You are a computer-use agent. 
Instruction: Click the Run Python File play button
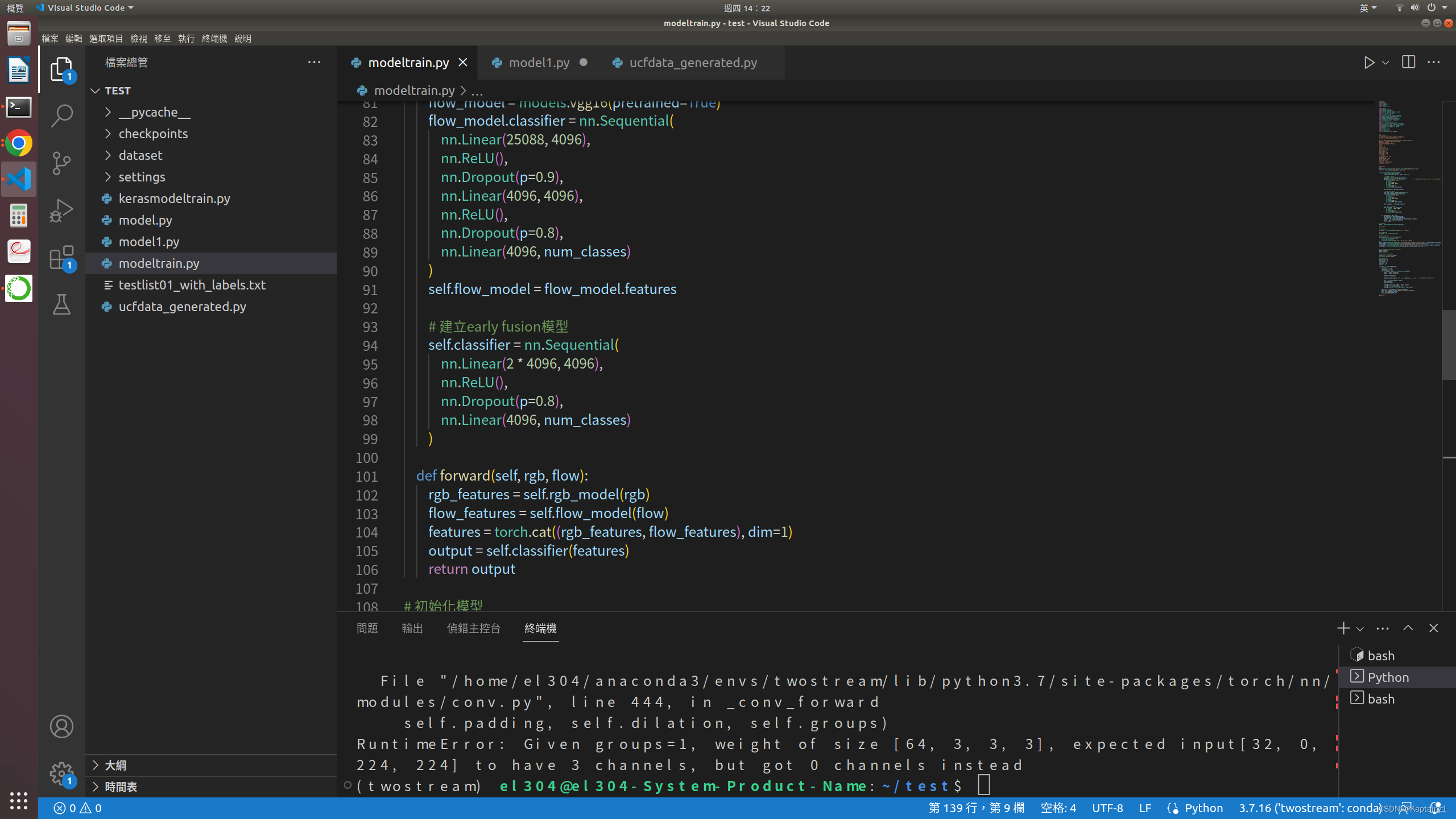click(x=1369, y=63)
